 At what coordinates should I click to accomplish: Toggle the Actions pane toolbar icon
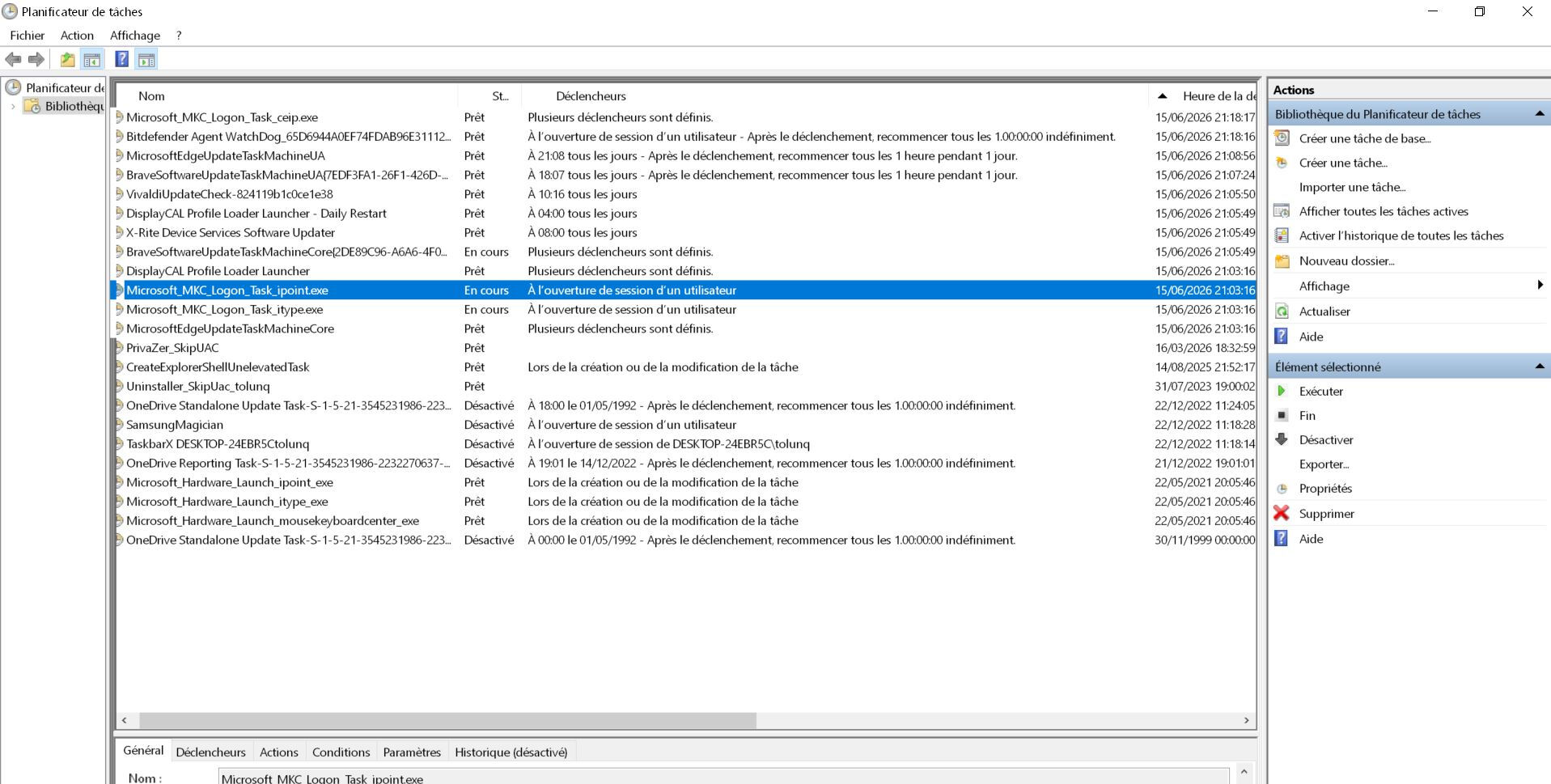146,59
